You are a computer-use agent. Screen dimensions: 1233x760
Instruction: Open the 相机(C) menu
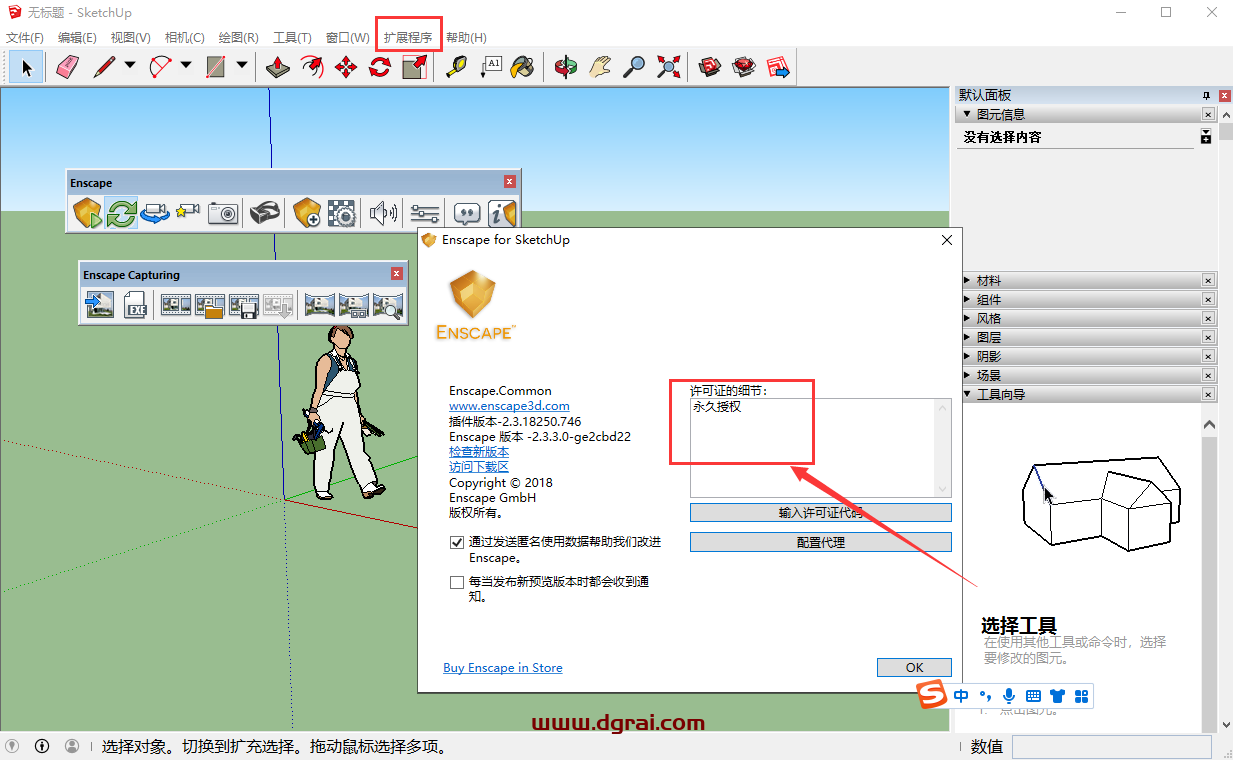[184, 37]
